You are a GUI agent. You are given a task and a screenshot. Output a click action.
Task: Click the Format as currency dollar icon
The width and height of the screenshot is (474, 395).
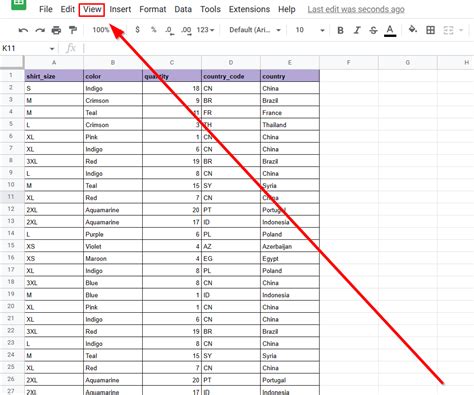click(137, 30)
